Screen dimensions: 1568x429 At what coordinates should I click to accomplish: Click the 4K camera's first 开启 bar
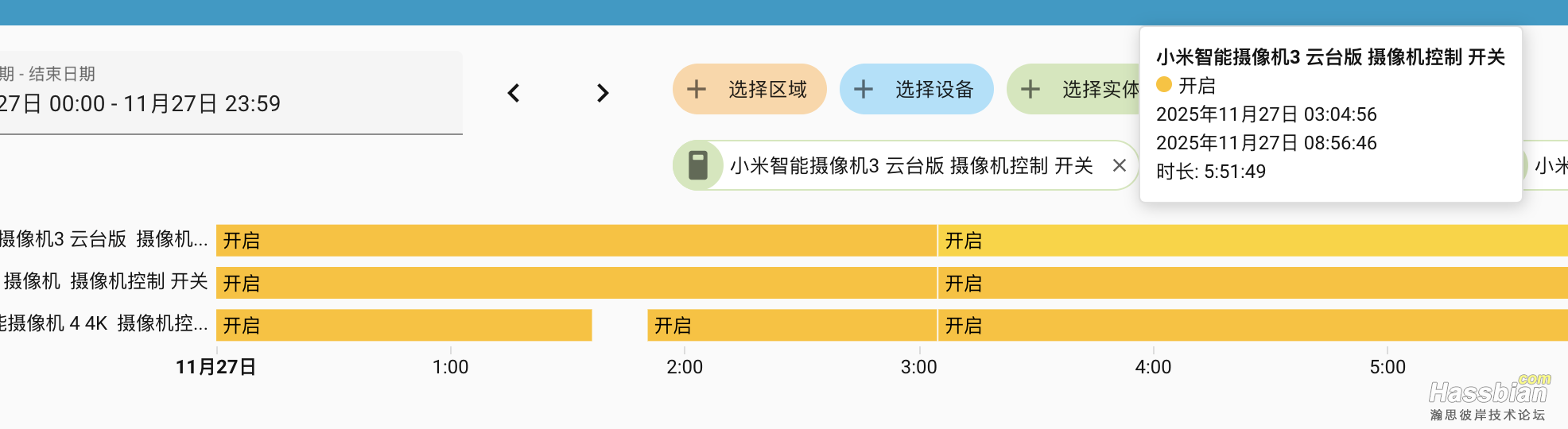click(404, 325)
